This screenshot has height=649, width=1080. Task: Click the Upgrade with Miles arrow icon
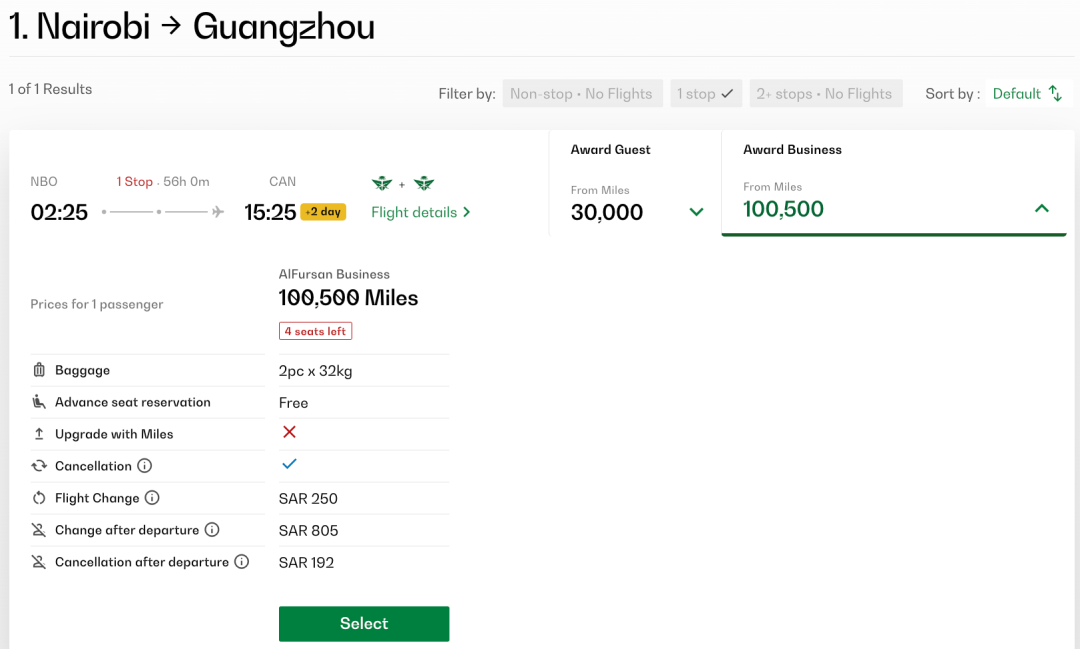pos(39,434)
